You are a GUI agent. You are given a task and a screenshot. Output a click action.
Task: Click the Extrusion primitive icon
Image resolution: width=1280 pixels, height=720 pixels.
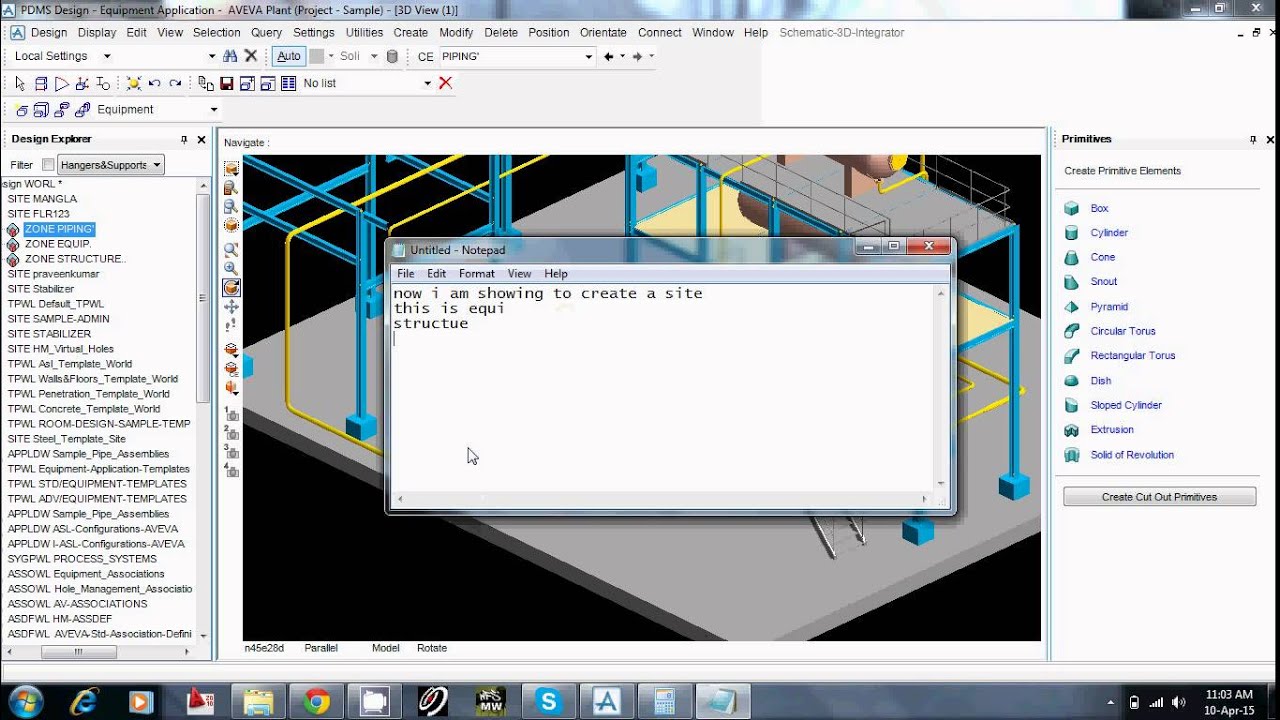[1072, 430]
